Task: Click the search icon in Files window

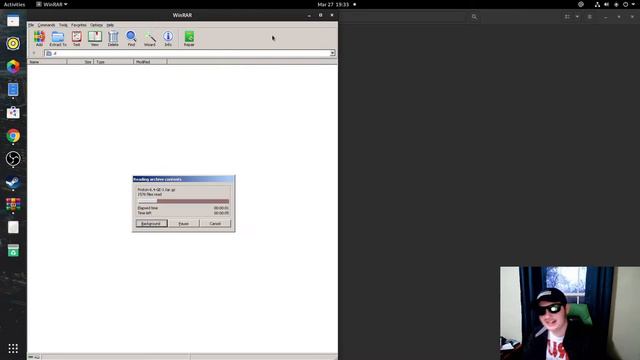Action: [474, 17]
